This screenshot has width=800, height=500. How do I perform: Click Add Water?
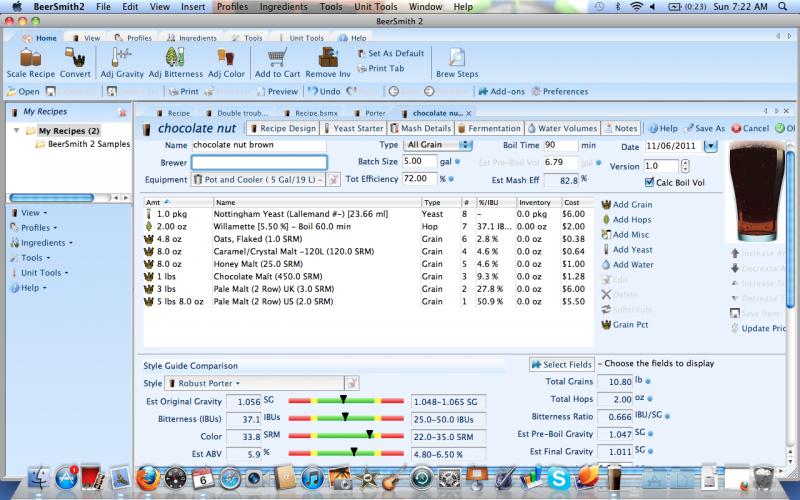coord(628,265)
